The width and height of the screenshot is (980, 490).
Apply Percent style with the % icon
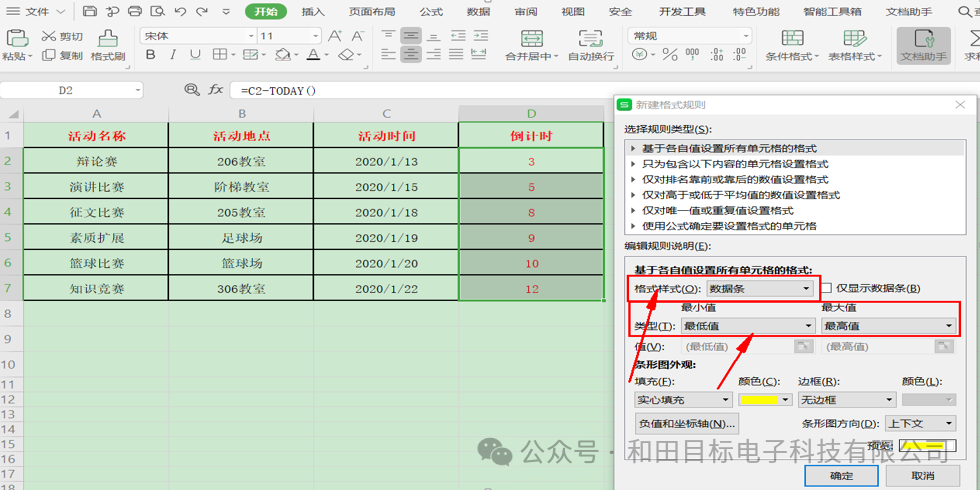coord(670,55)
